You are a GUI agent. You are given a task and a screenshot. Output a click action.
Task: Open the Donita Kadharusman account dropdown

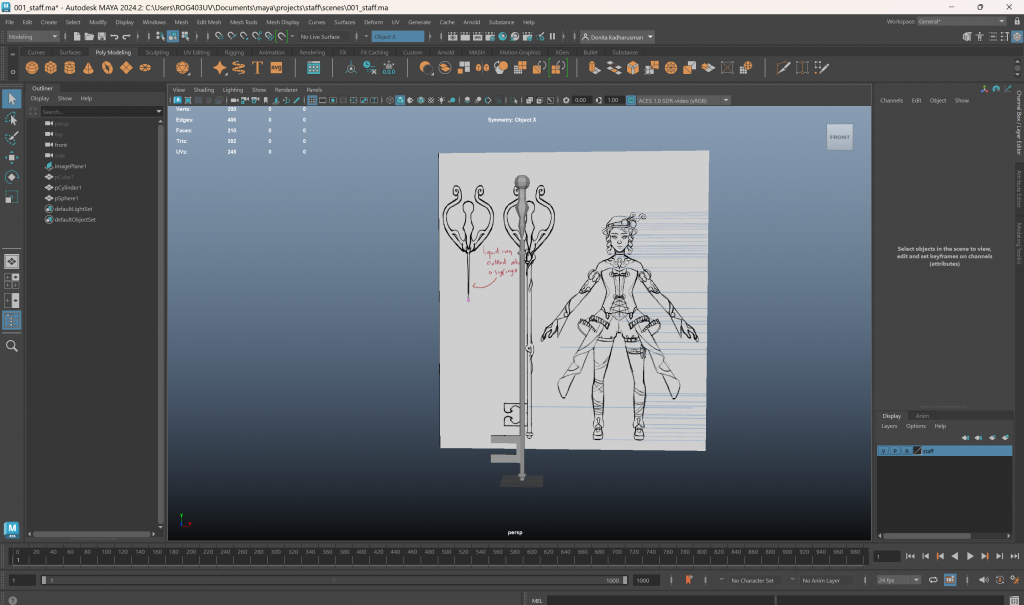(617, 37)
